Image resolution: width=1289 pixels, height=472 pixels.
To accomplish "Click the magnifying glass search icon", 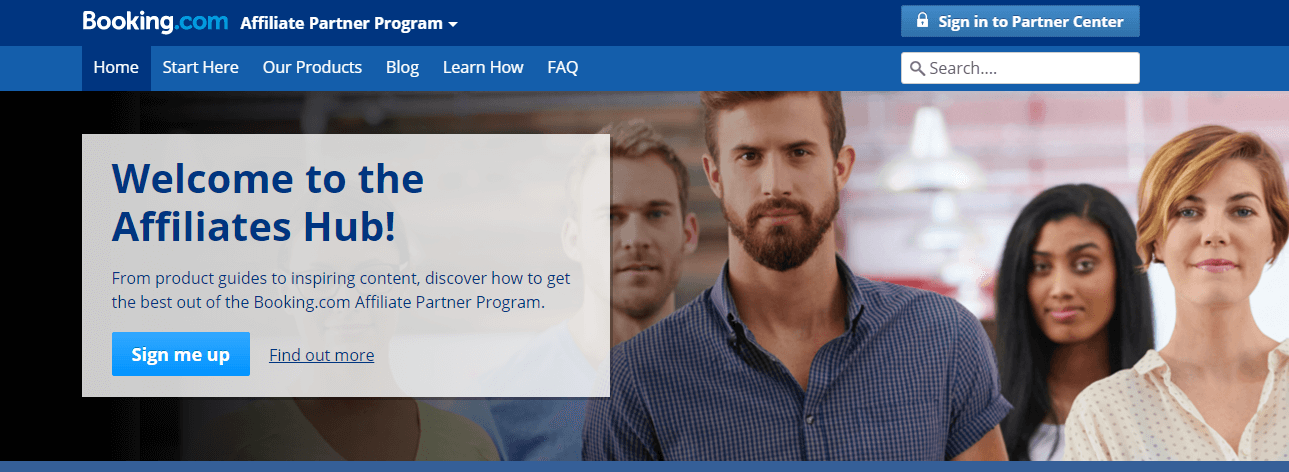I will (x=917, y=69).
